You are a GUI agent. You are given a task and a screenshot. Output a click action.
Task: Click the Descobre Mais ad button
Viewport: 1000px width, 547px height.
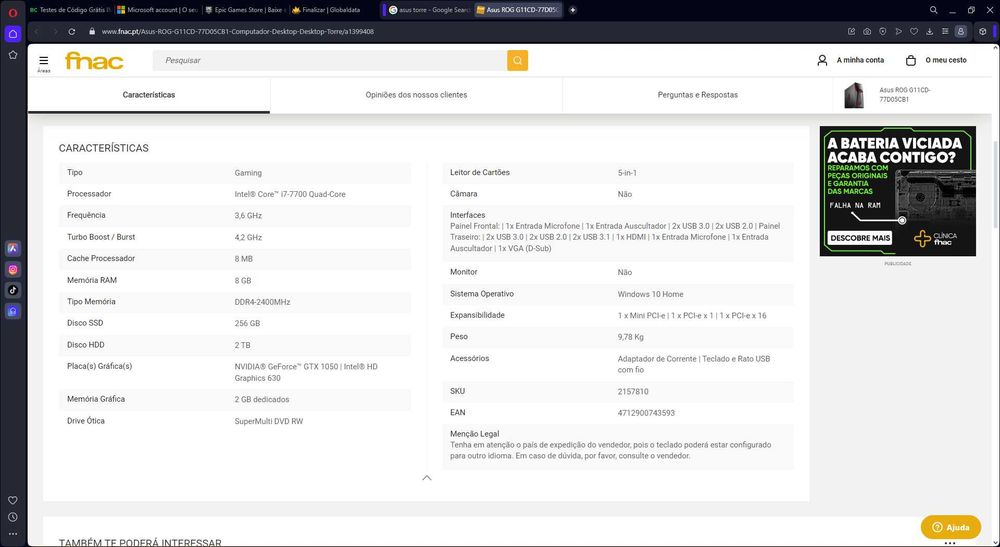(x=860, y=238)
